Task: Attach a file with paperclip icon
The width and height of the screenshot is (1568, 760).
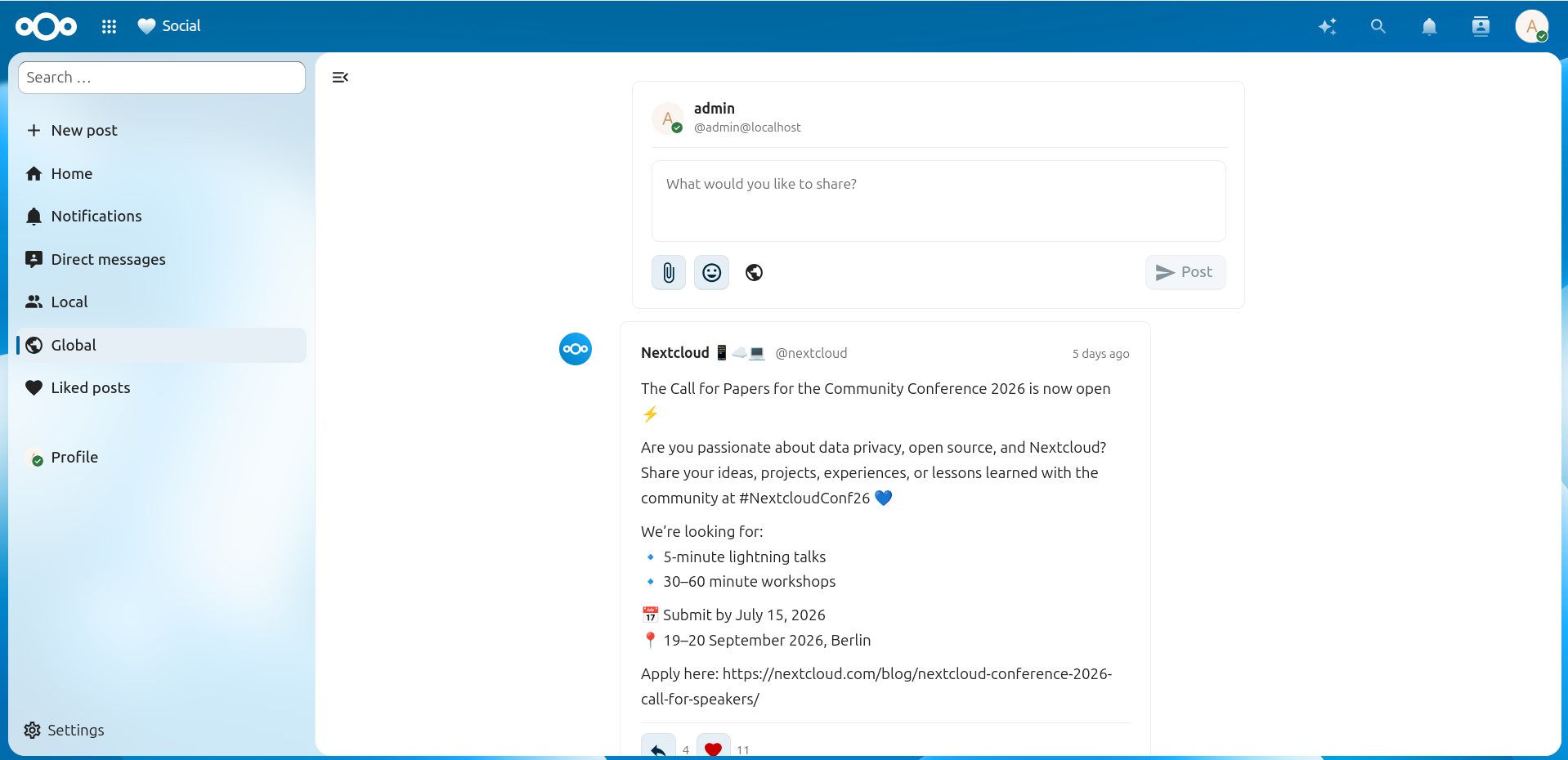Action: (x=669, y=272)
